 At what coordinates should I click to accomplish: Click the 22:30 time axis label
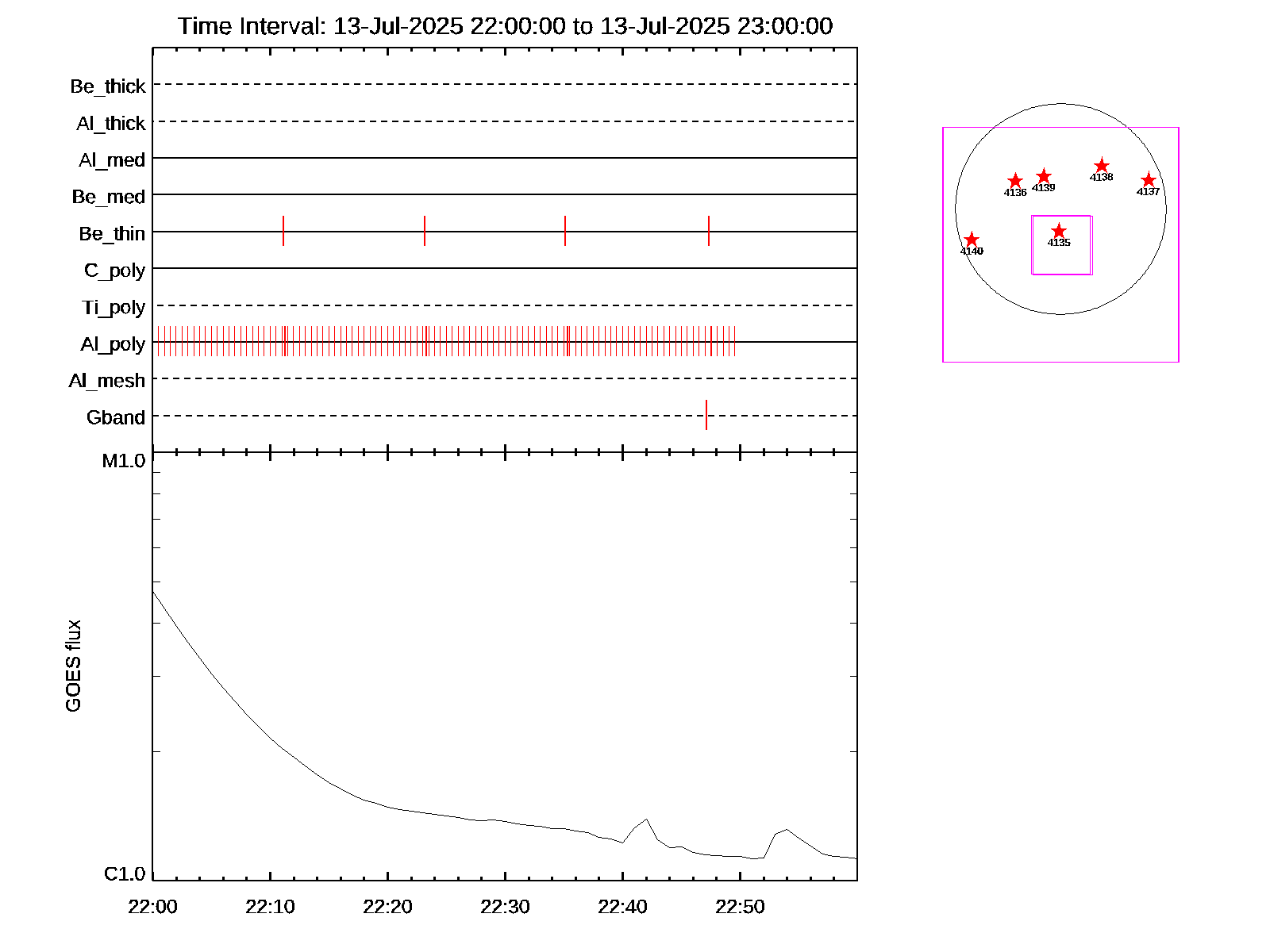tap(505, 907)
